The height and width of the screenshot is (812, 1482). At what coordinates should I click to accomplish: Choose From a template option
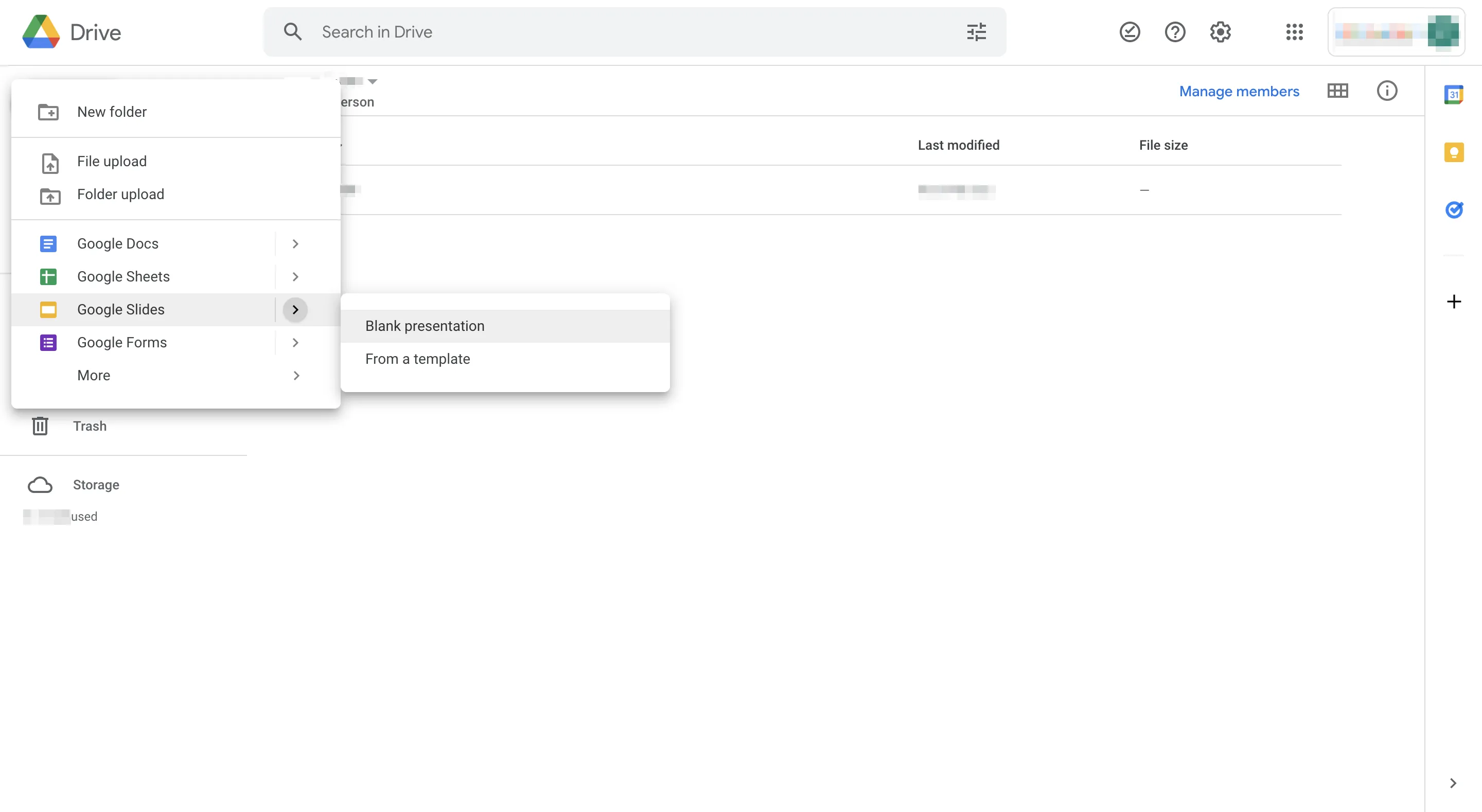tap(417, 359)
